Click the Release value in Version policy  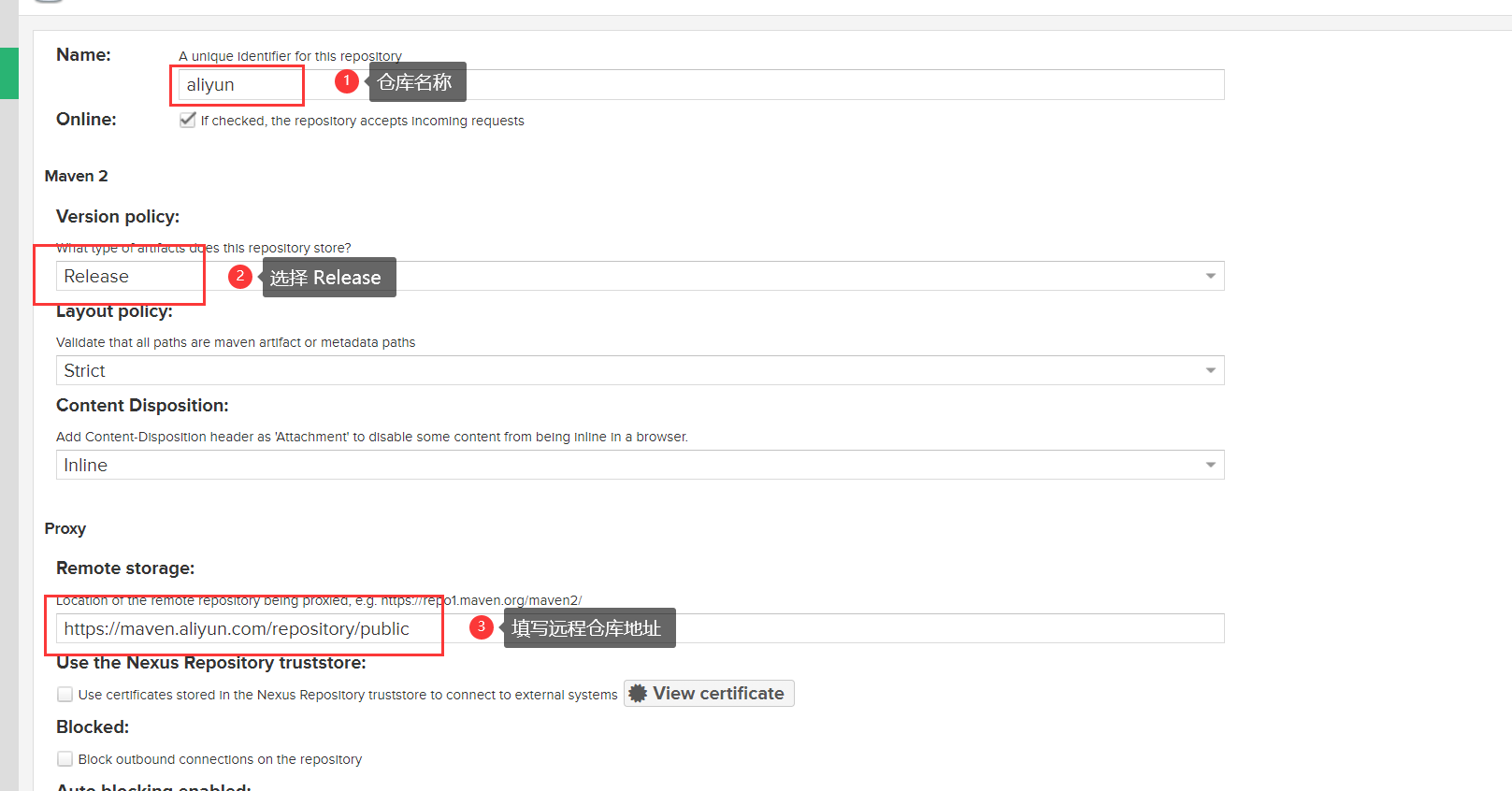(x=96, y=277)
